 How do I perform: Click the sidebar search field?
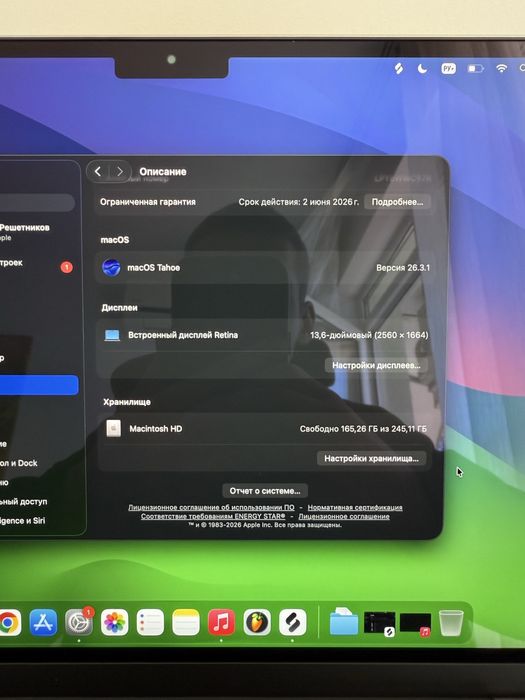click(37, 203)
